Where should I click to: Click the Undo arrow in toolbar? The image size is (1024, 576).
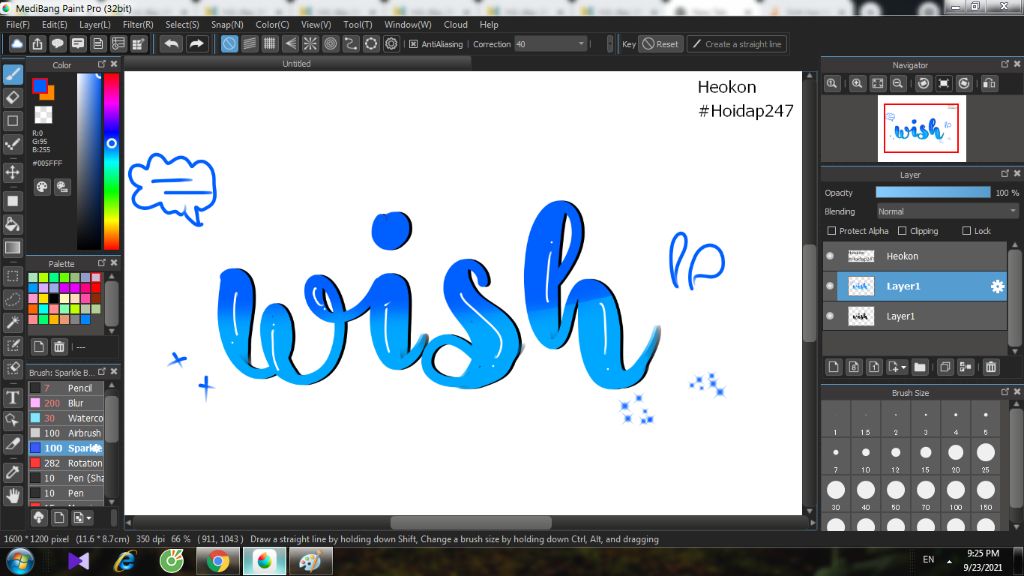click(x=172, y=44)
